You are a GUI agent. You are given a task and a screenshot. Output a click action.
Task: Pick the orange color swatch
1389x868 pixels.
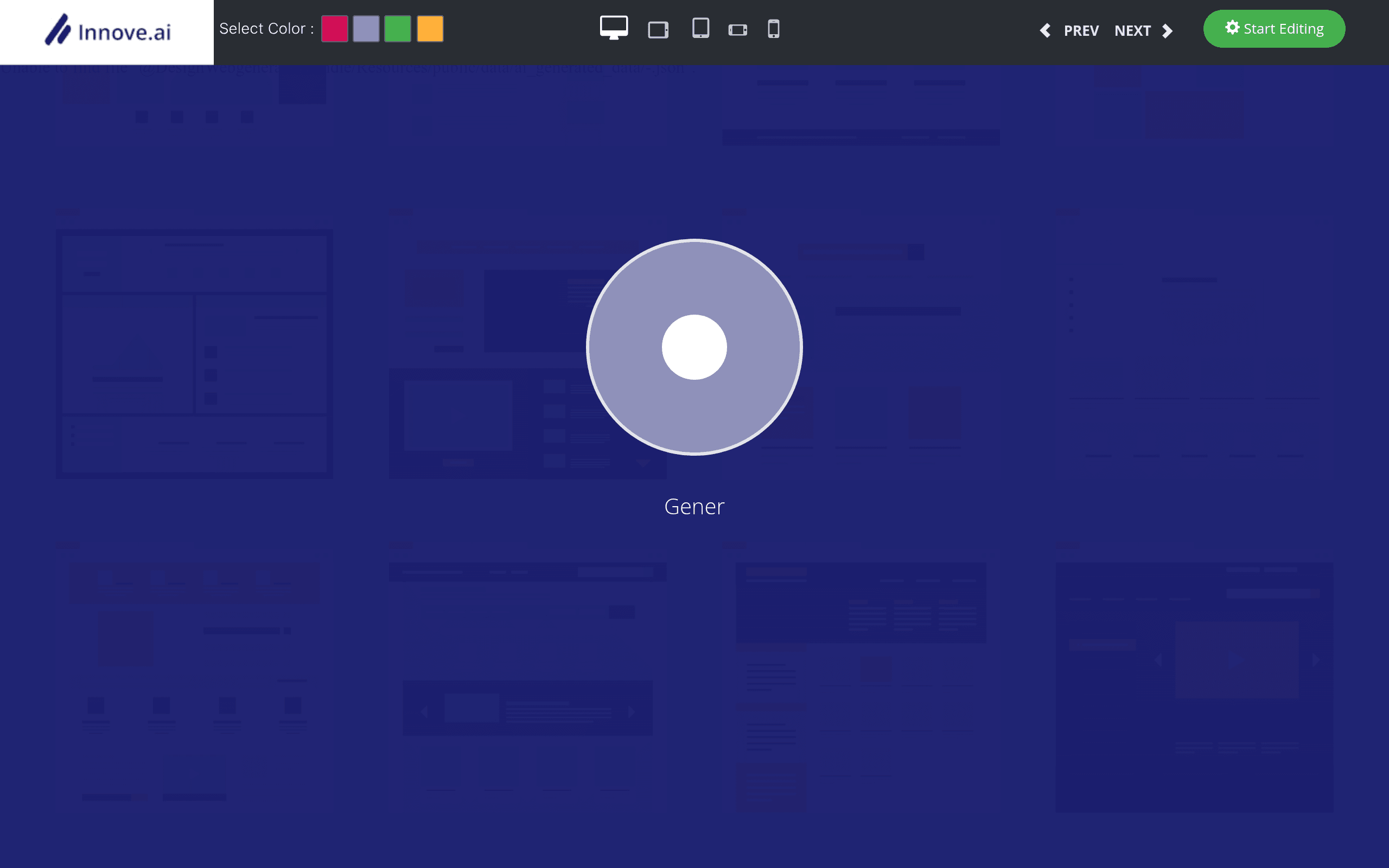[x=430, y=29]
